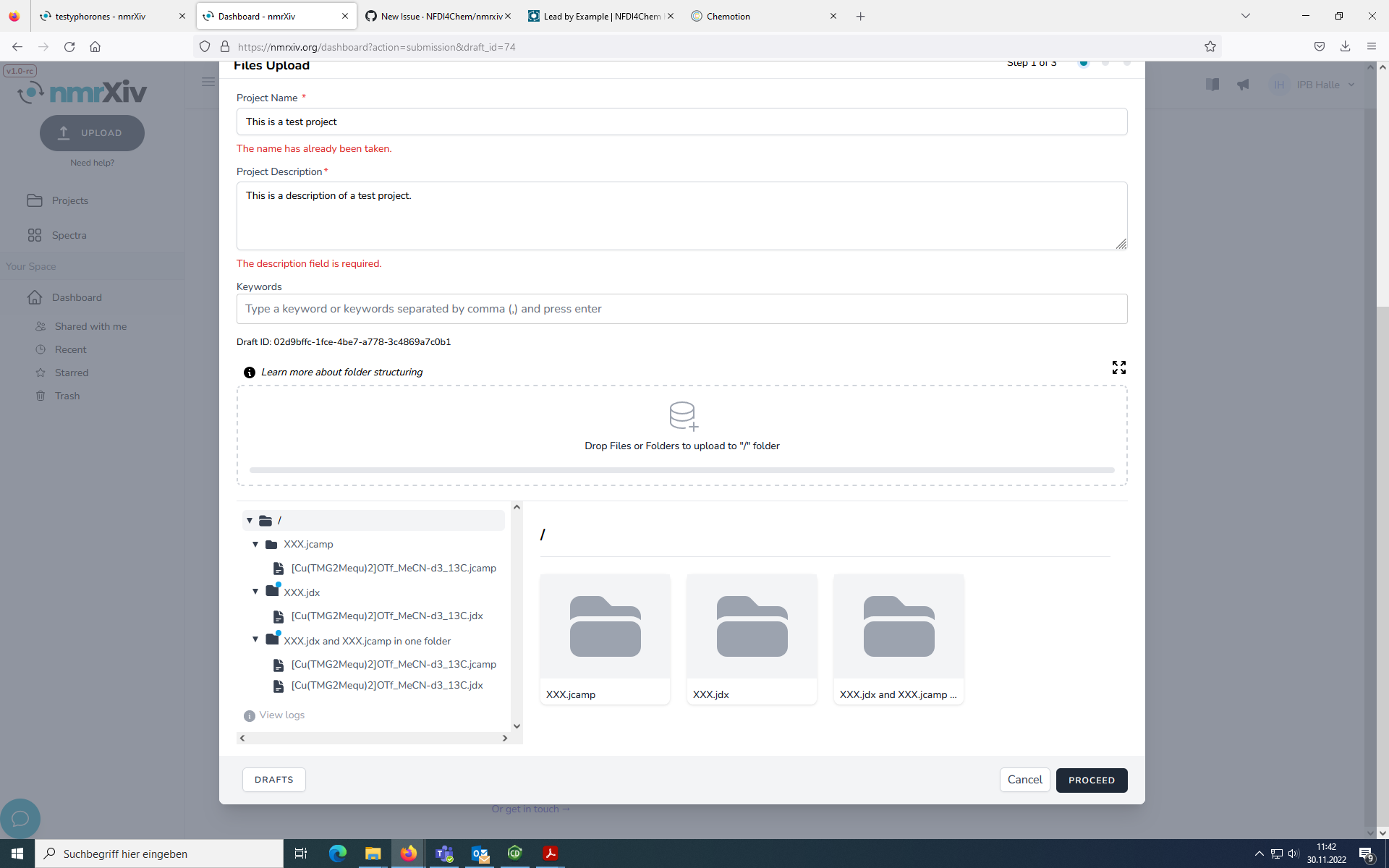Switch to the Chemotion browser tab
1389x868 pixels.
coord(728,16)
